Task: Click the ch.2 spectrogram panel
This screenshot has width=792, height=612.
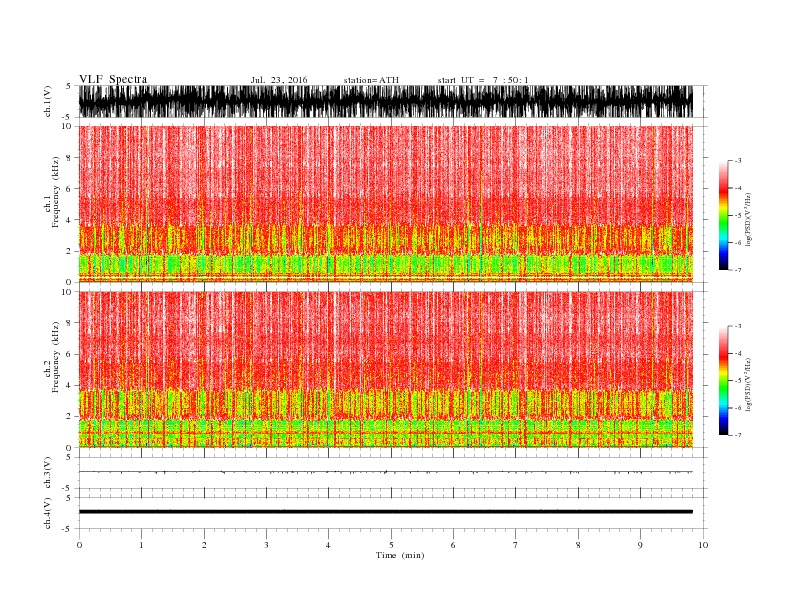Action: pyautogui.click(x=386, y=370)
